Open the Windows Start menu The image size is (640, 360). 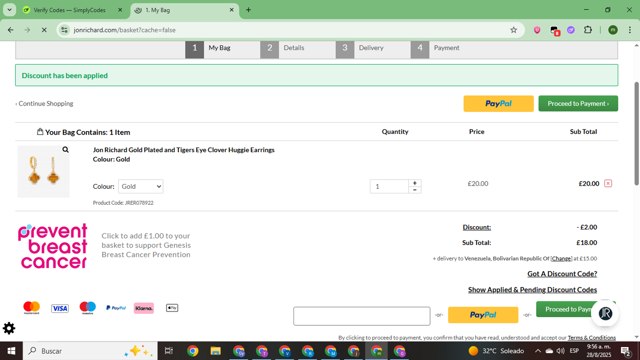(11, 351)
